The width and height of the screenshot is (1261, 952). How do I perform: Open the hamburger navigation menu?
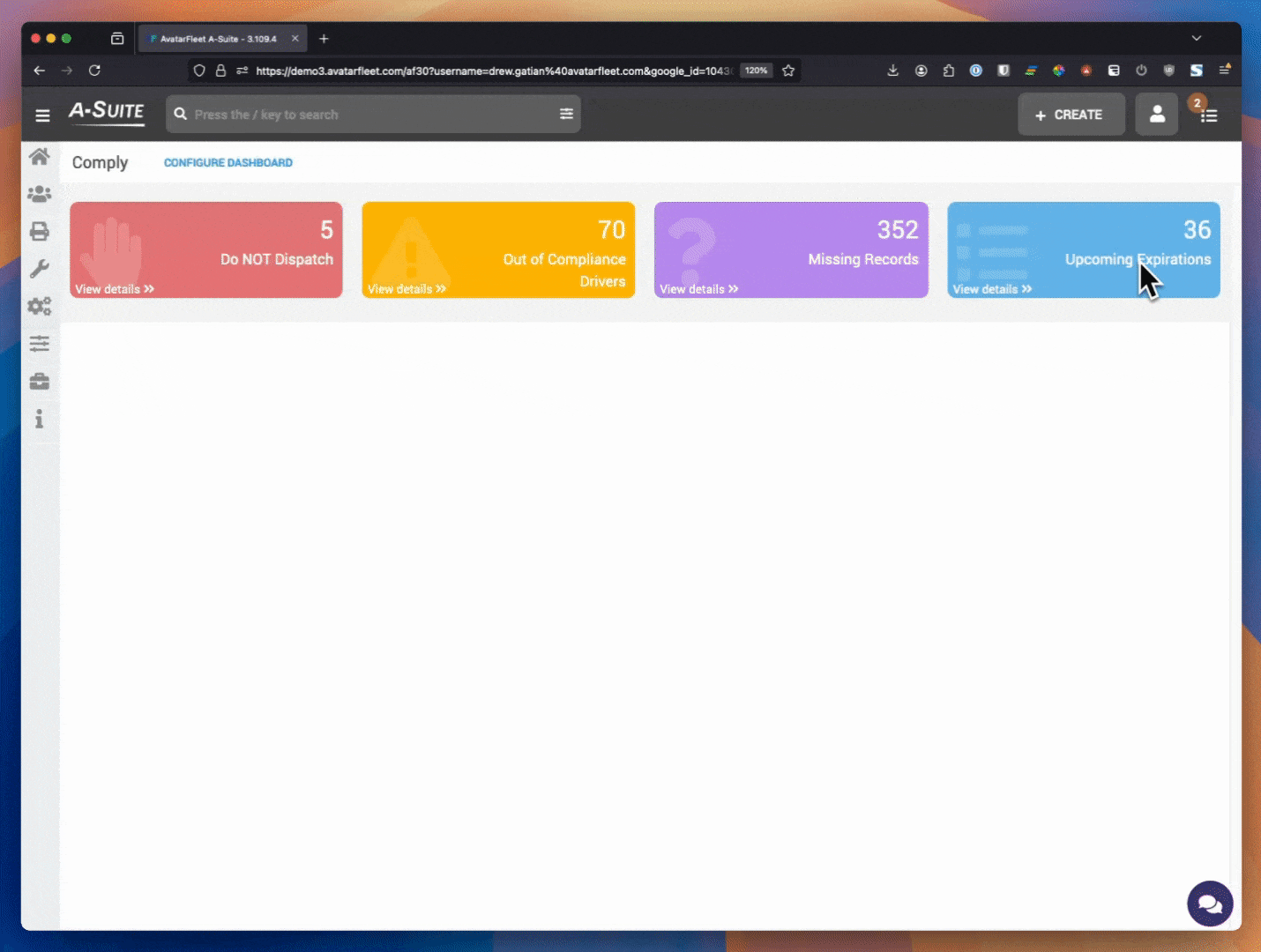tap(42, 115)
